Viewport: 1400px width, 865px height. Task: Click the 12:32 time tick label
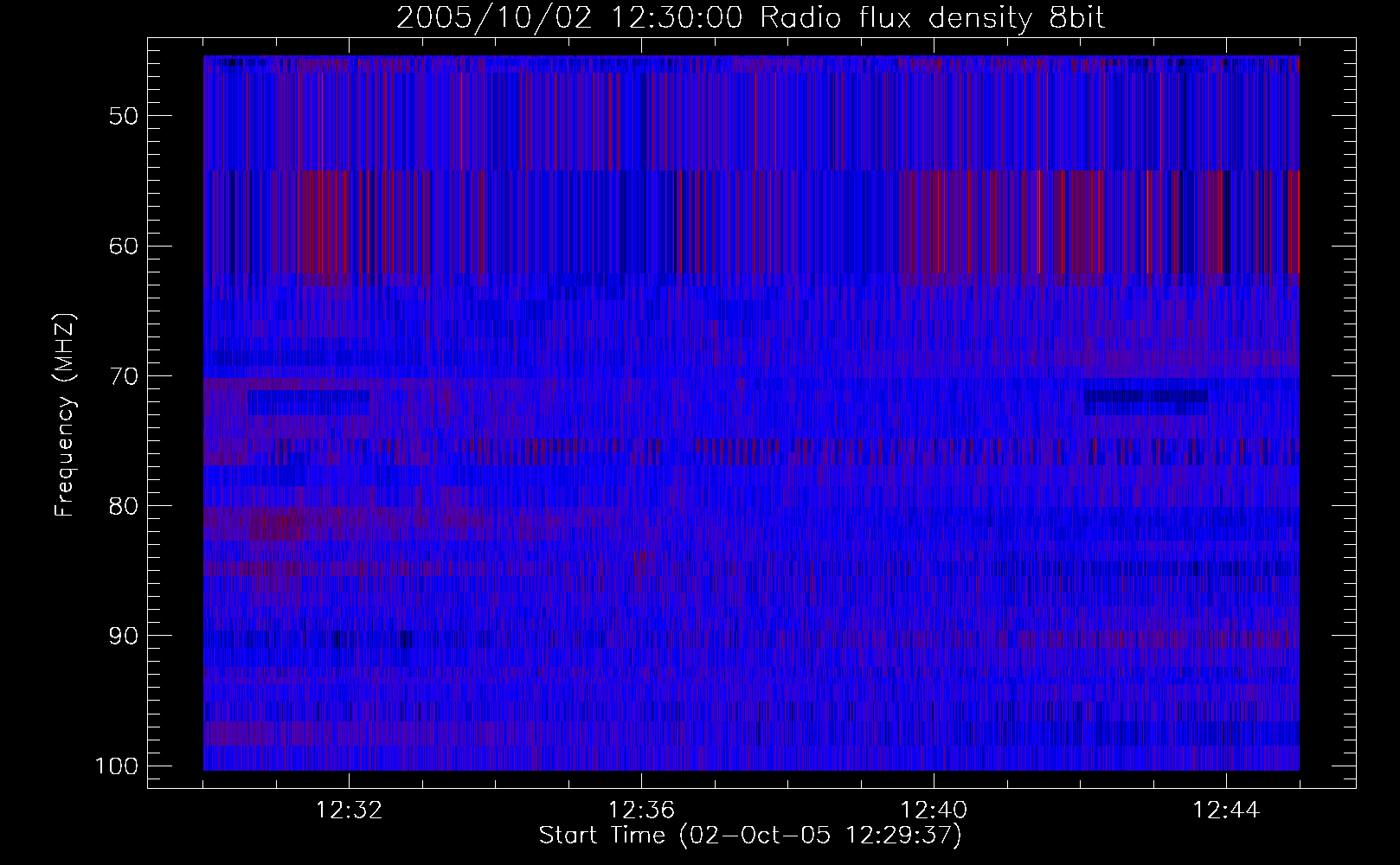pos(349,811)
